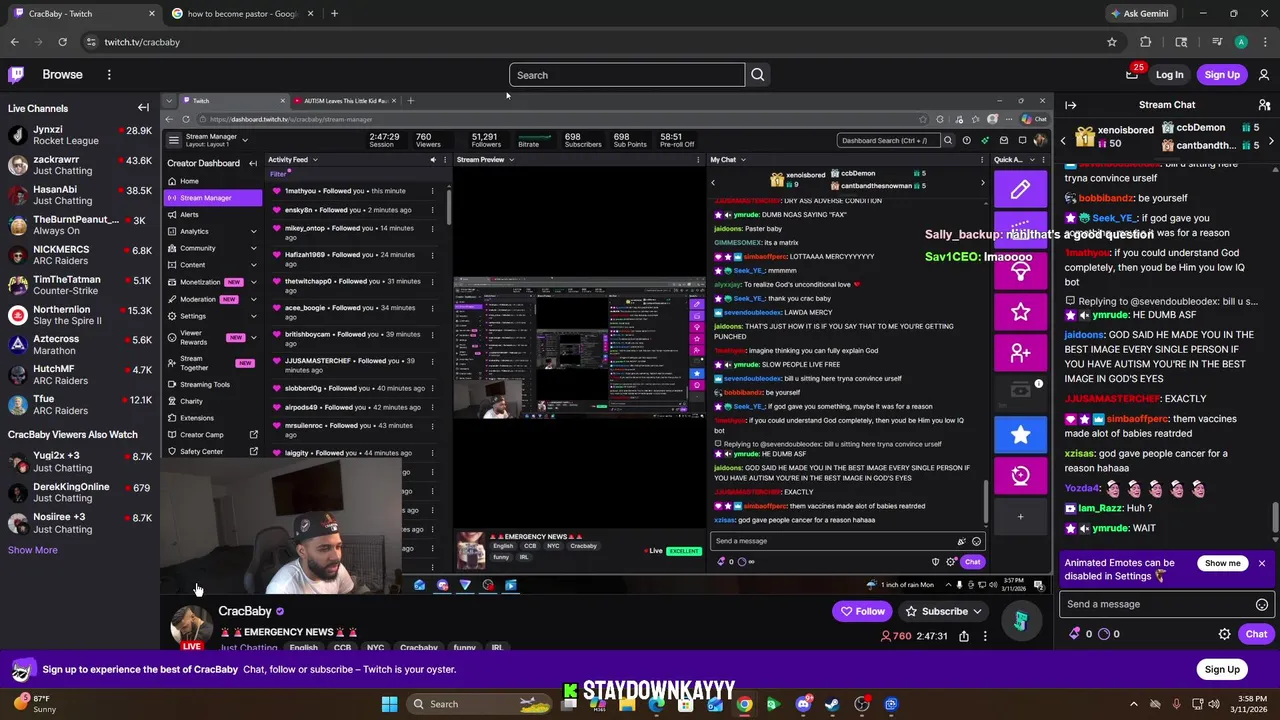The height and width of the screenshot is (720, 1280).
Task: Click Show me for animated emotes
Action: [1222, 563]
